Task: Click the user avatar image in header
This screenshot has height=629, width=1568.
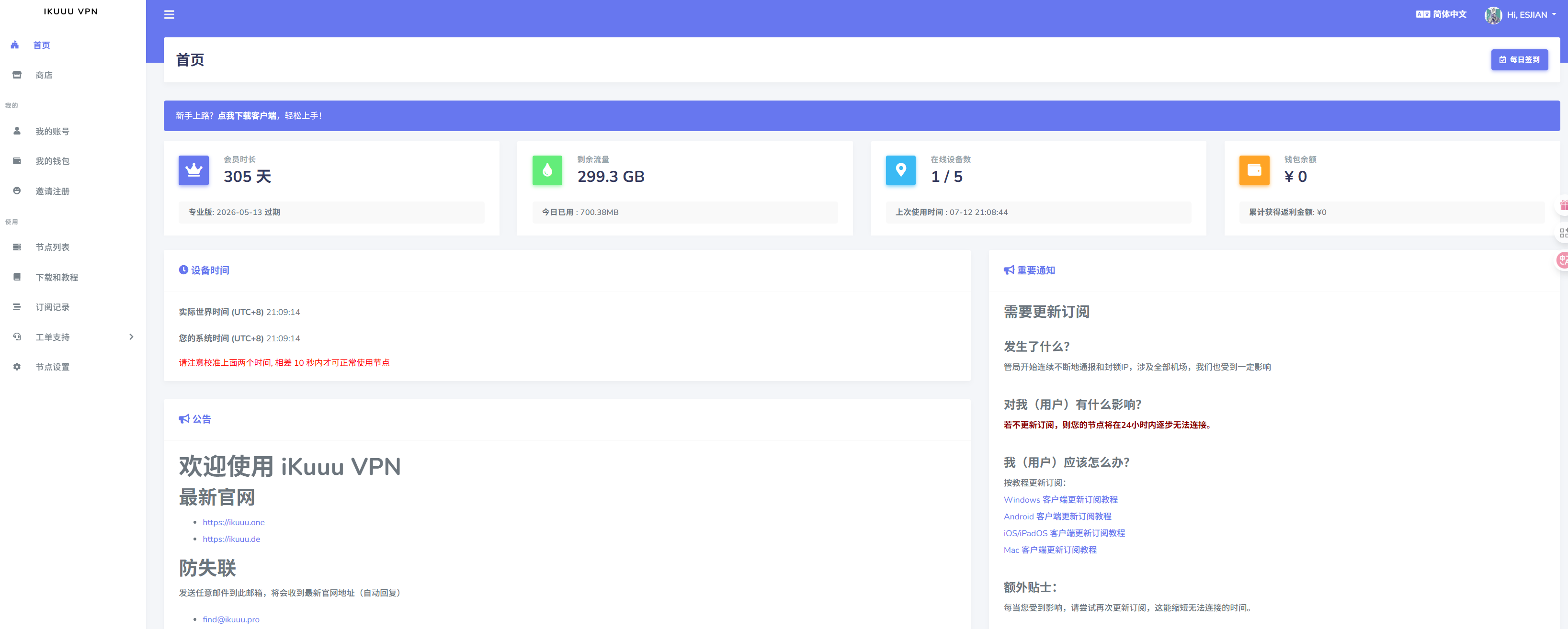Action: click(x=1493, y=14)
